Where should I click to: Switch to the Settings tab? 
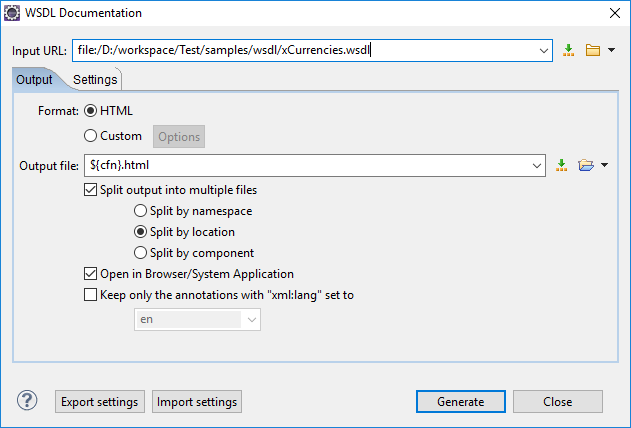(95, 79)
